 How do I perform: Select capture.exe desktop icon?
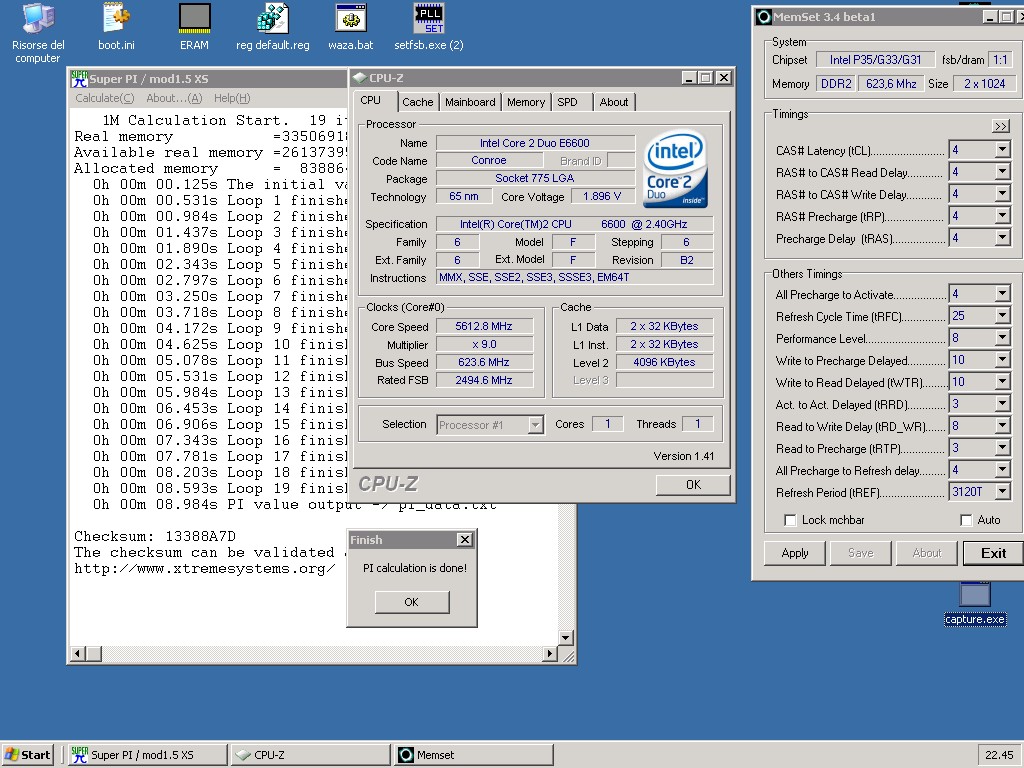pos(975,604)
